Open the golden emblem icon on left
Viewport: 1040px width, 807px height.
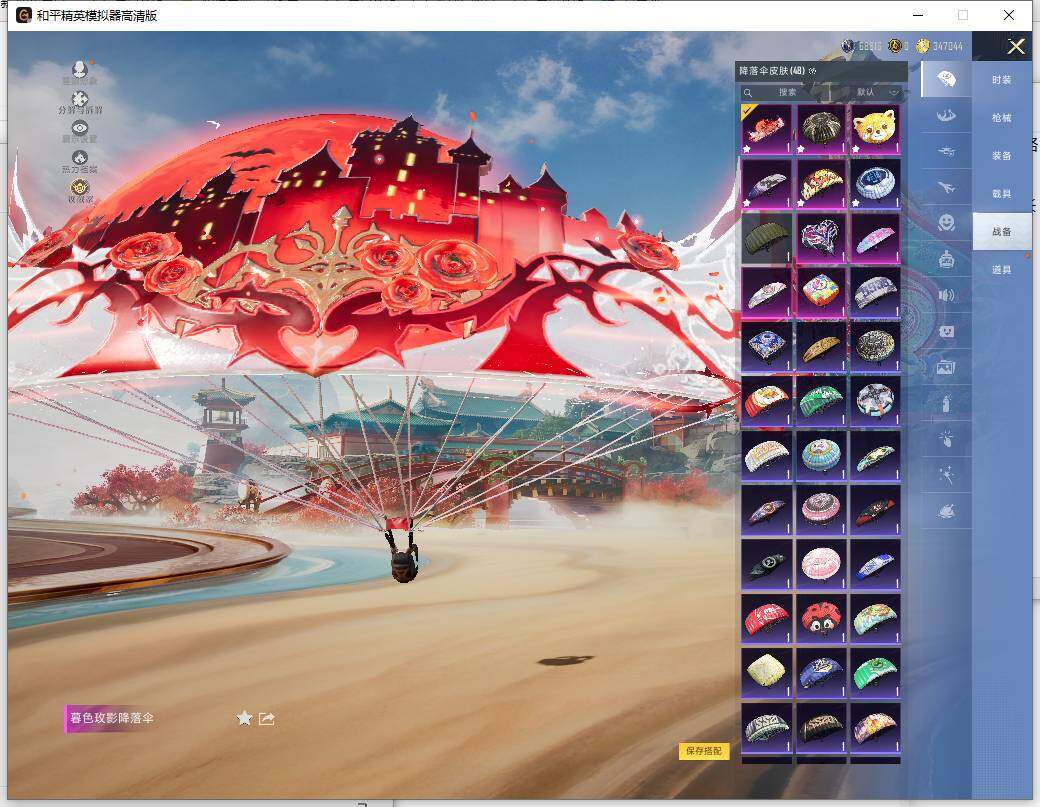tap(80, 187)
